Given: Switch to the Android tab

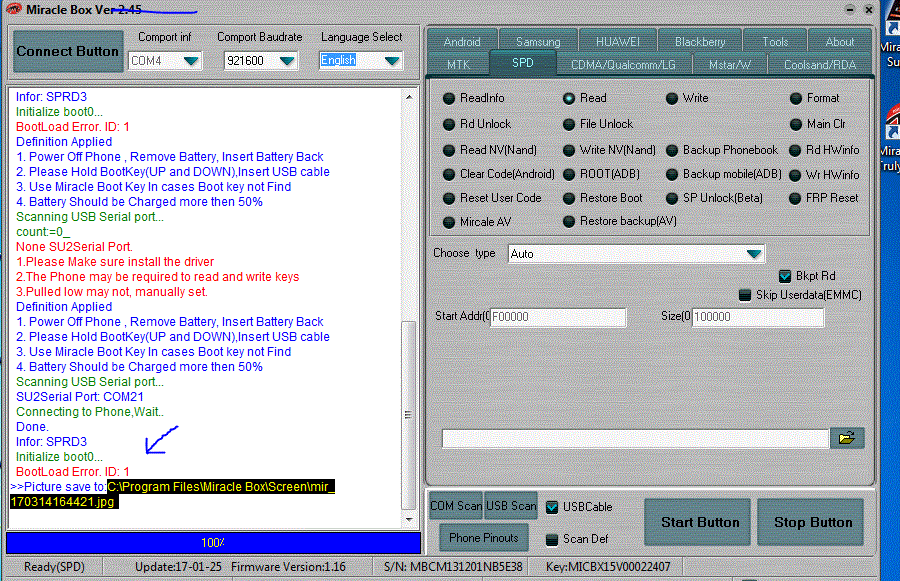Looking at the screenshot, I should click(x=462, y=41).
